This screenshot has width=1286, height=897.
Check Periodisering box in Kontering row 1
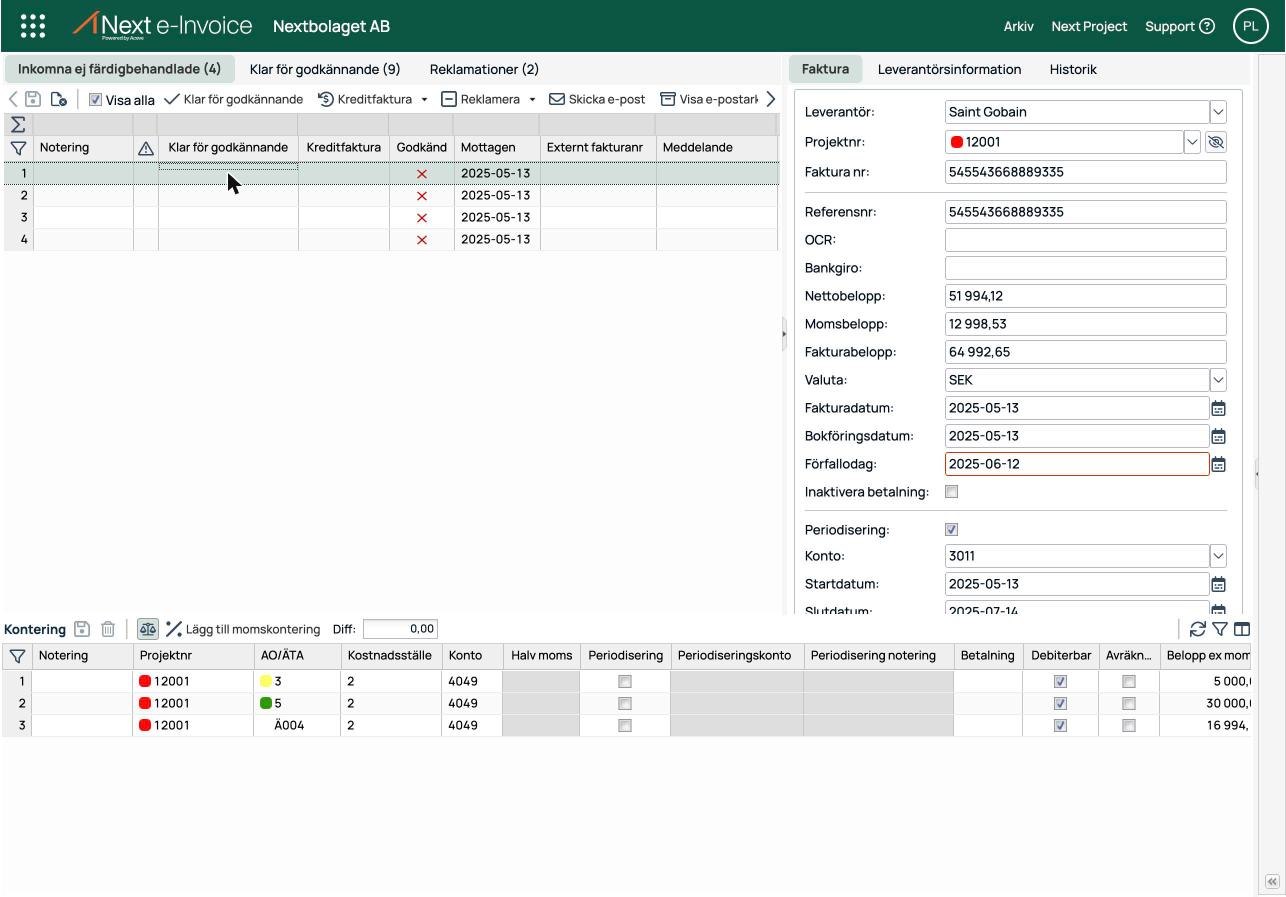click(x=625, y=682)
